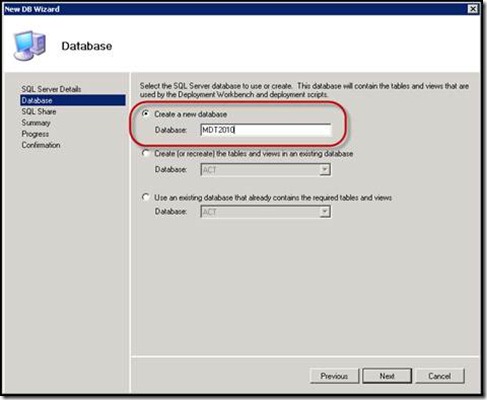
Task: Select the Progress step in sidebar
Action: 35,134
